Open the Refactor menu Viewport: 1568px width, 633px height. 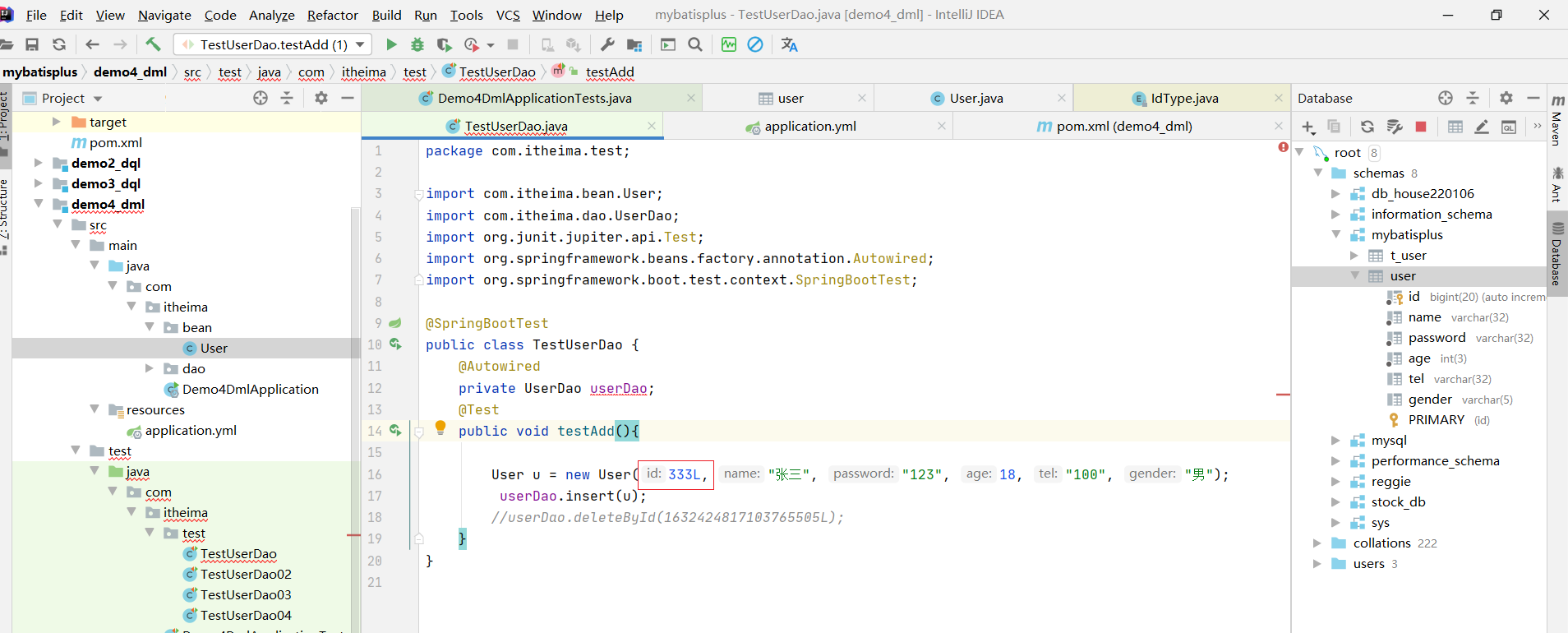pos(333,15)
